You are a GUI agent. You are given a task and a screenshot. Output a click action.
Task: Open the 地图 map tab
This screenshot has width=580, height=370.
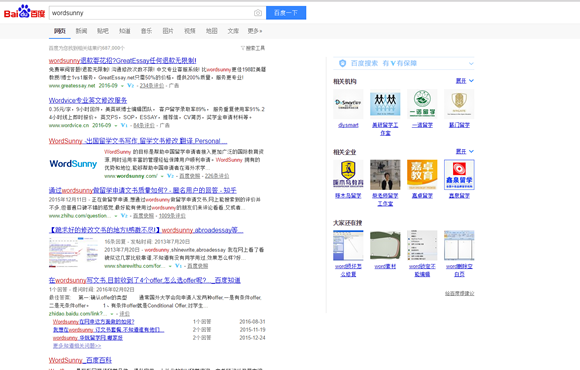(x=212, y=31)
